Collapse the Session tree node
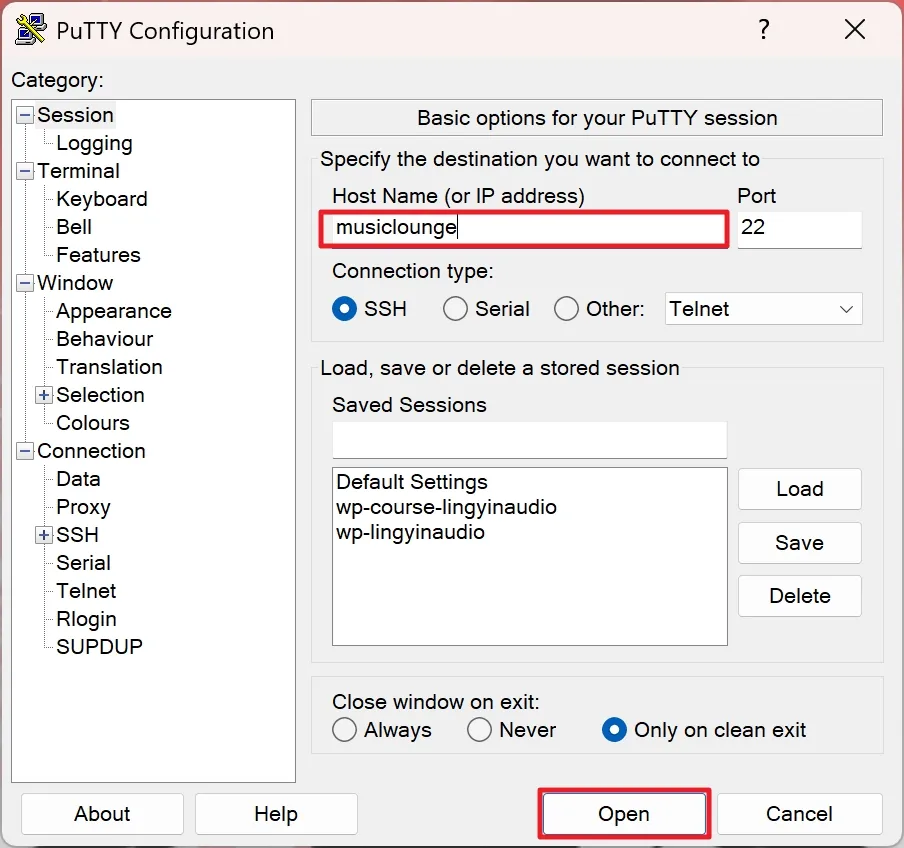904x848 pixels. pos(25,115)
